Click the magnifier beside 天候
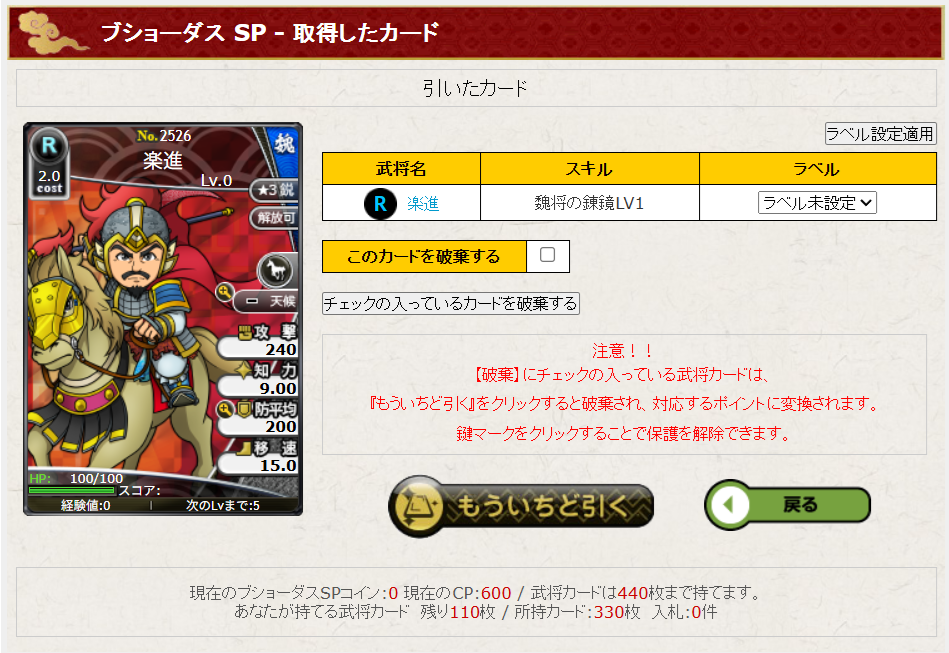The height and width of the screenshot is (653, 949). pos(224,292)
